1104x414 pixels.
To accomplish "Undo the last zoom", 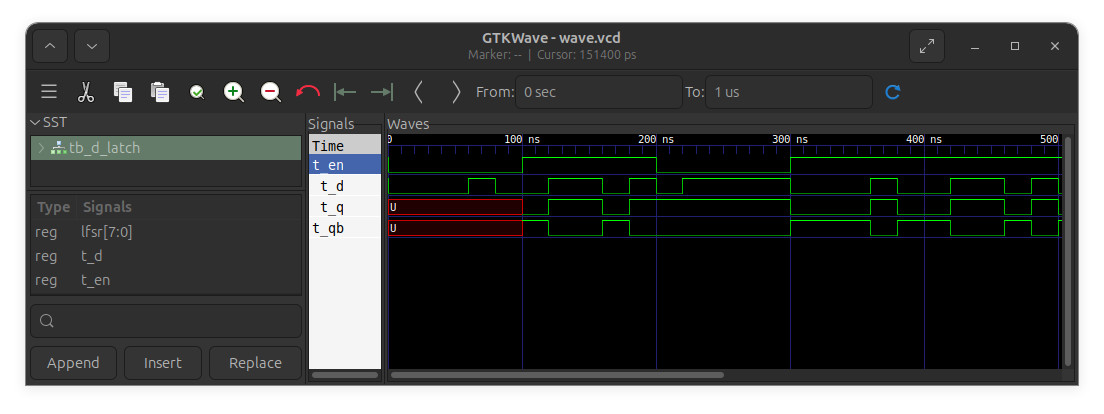I will [x=308, y=92].
